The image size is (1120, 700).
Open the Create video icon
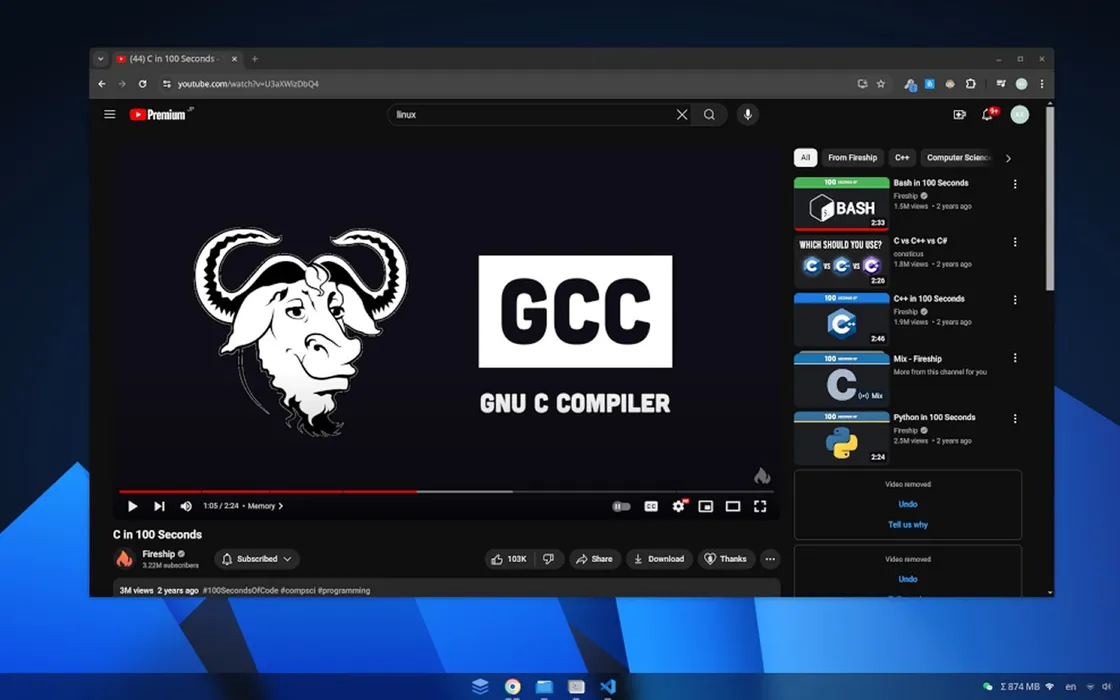click(x=959, y=114)
